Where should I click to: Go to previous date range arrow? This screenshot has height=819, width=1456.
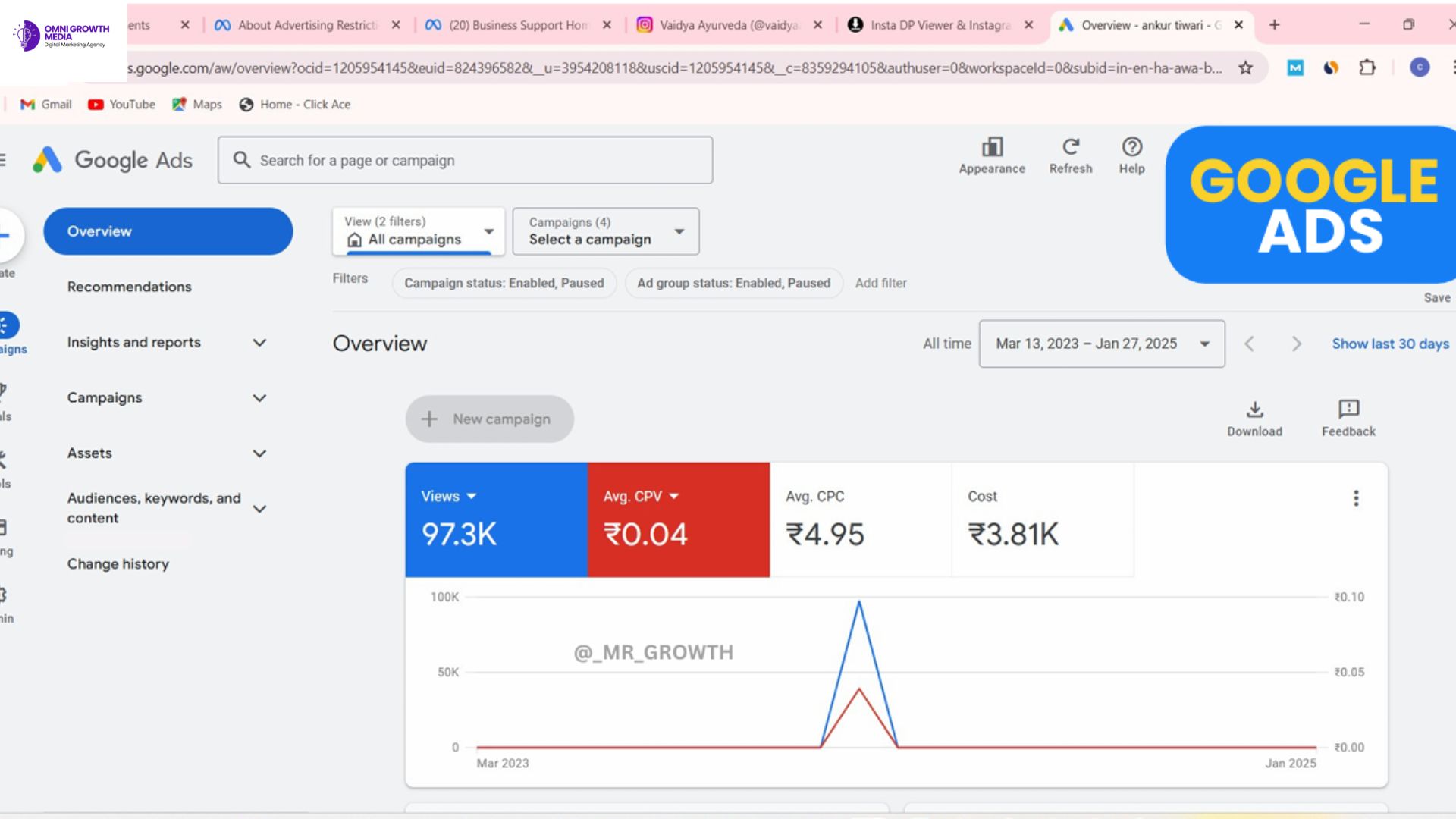tap(1249, 344)
